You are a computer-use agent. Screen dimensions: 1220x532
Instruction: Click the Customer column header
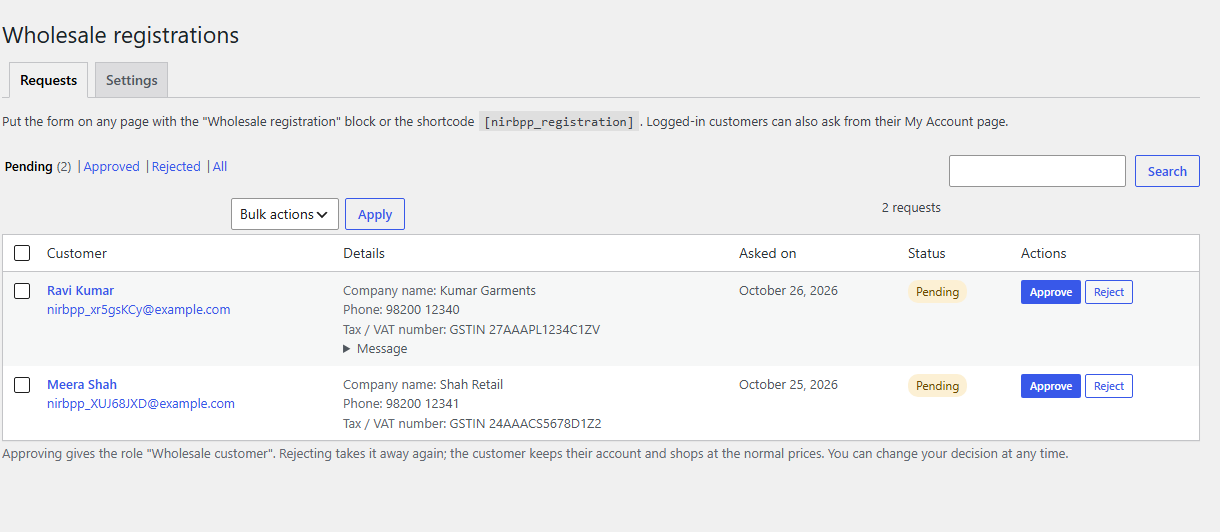coord(77,253)
